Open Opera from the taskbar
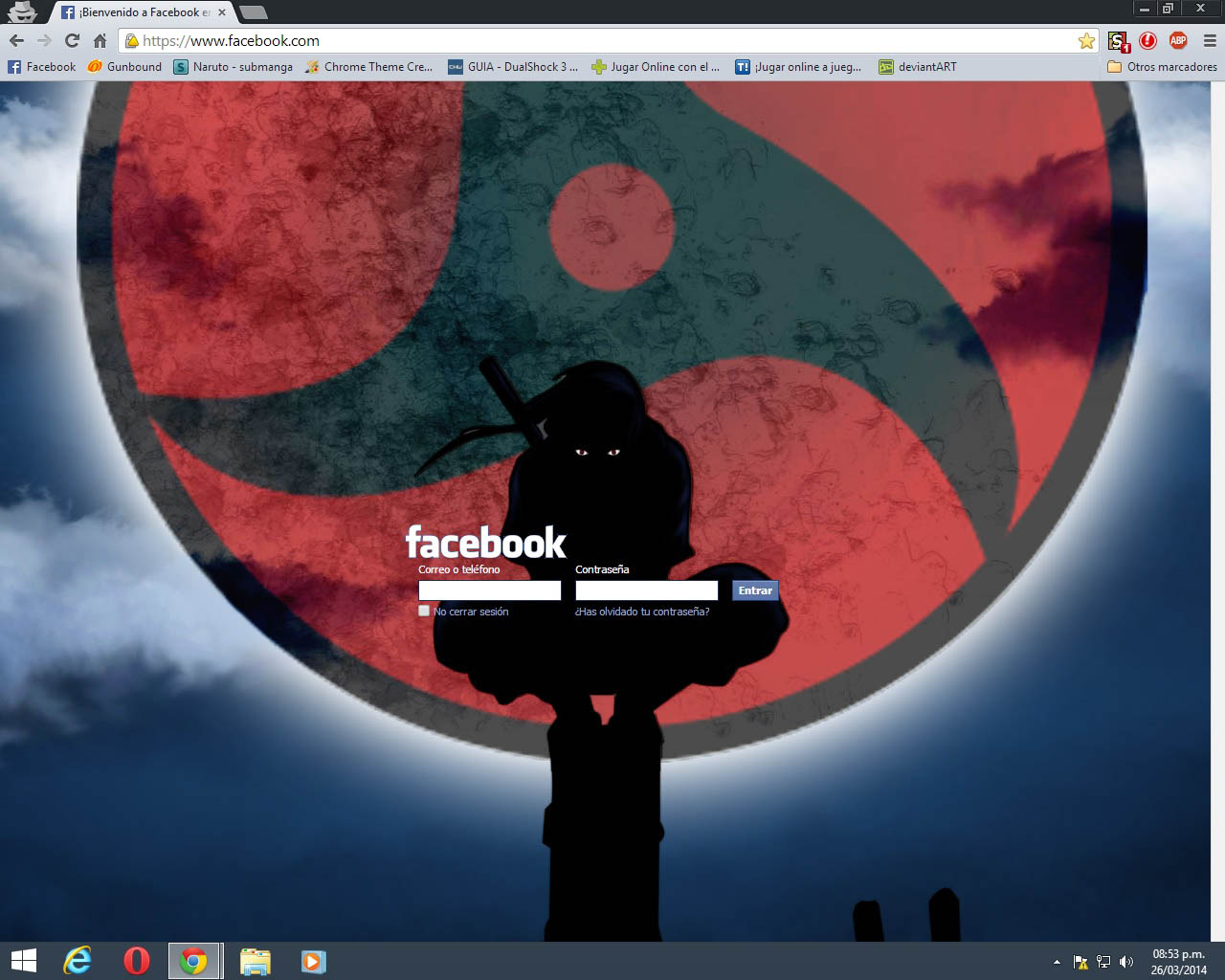This screenshot has width=1225, height=980. 136,960
